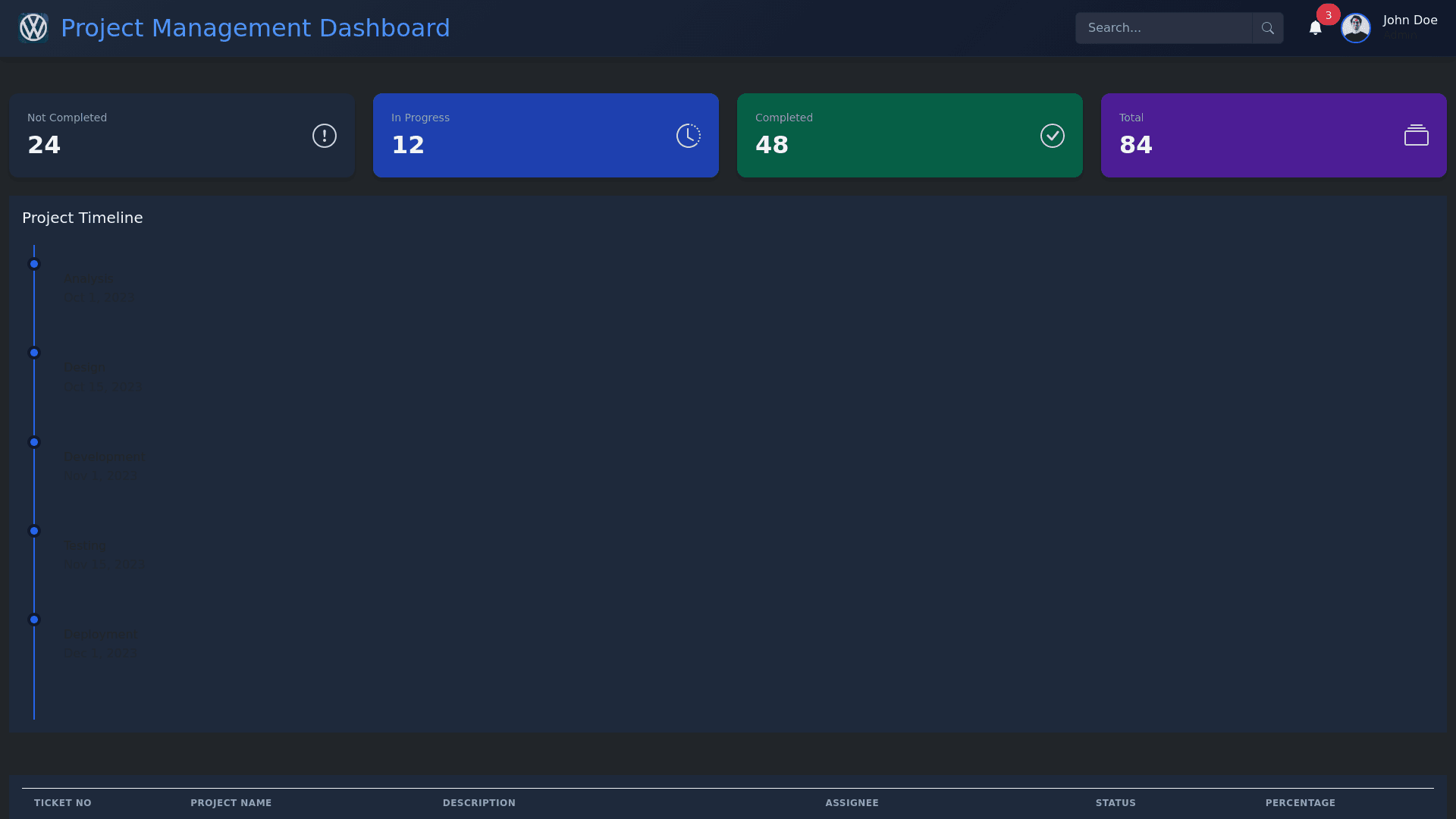Sort by the Status column header
The height and width of the screenshot is (819, 1456).
pos(1116,802)
